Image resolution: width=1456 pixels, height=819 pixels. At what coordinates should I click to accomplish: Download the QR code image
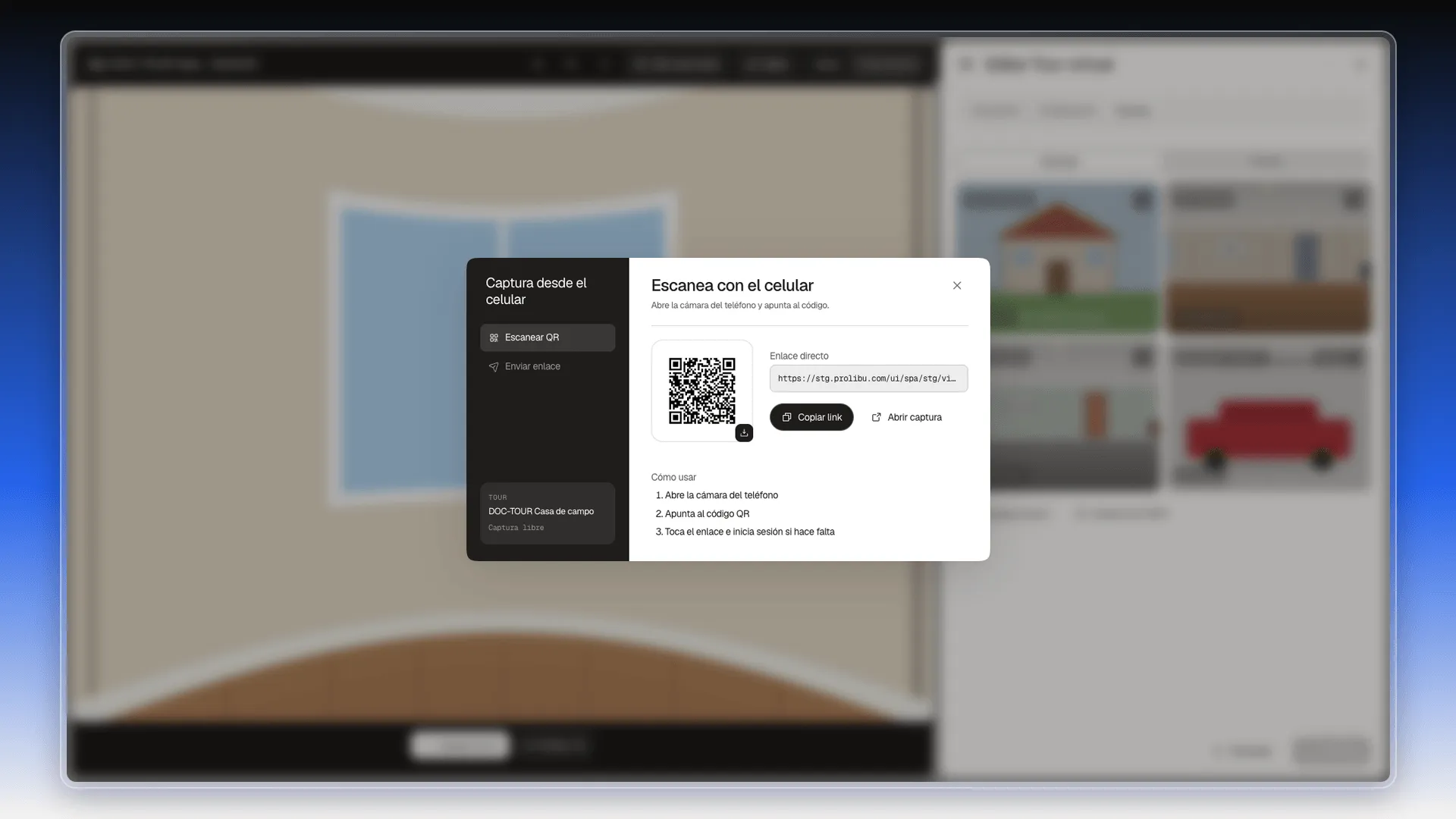tap(744, 432)
